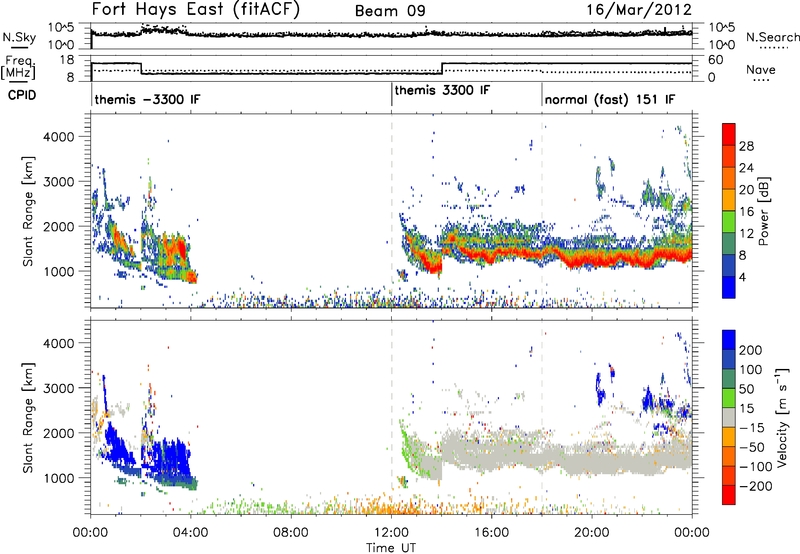Image resolution: width=800 pixels, height=554 pixels.
Task: Click the light green Power segment between 12 and 16
Action: click(x=729, y=222)
